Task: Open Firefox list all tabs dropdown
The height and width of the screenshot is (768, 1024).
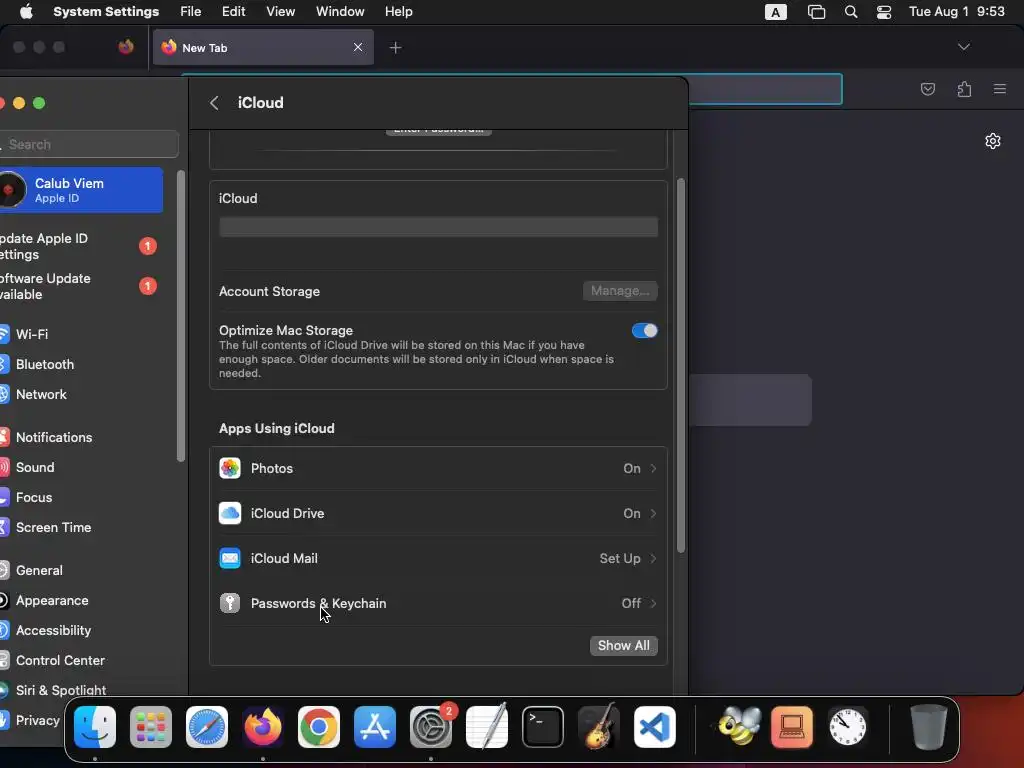Action: pyautogui.click(x=963, y=47)
